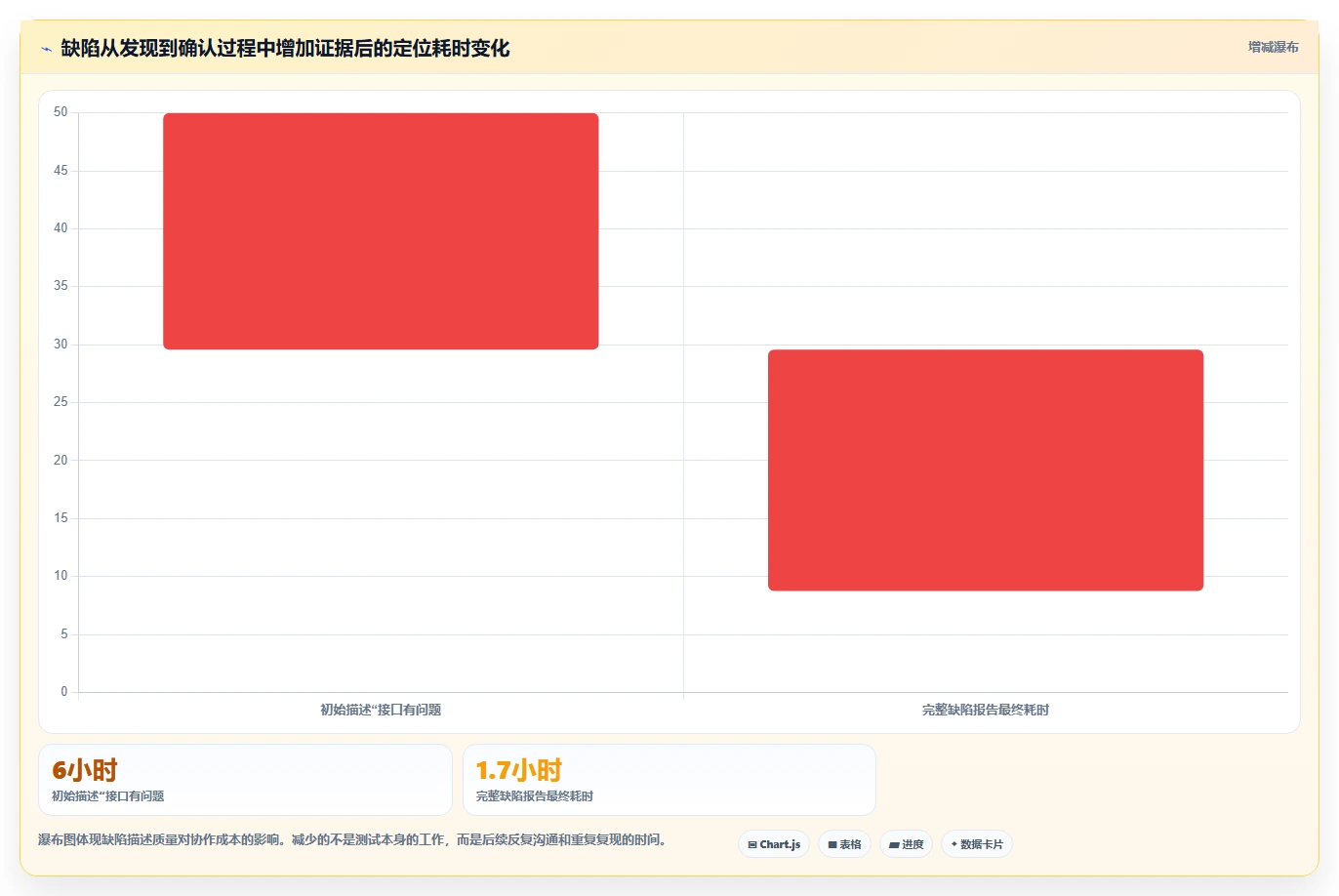Click the red bar for 完整缺陷报告最终耗时

point(986,470)
